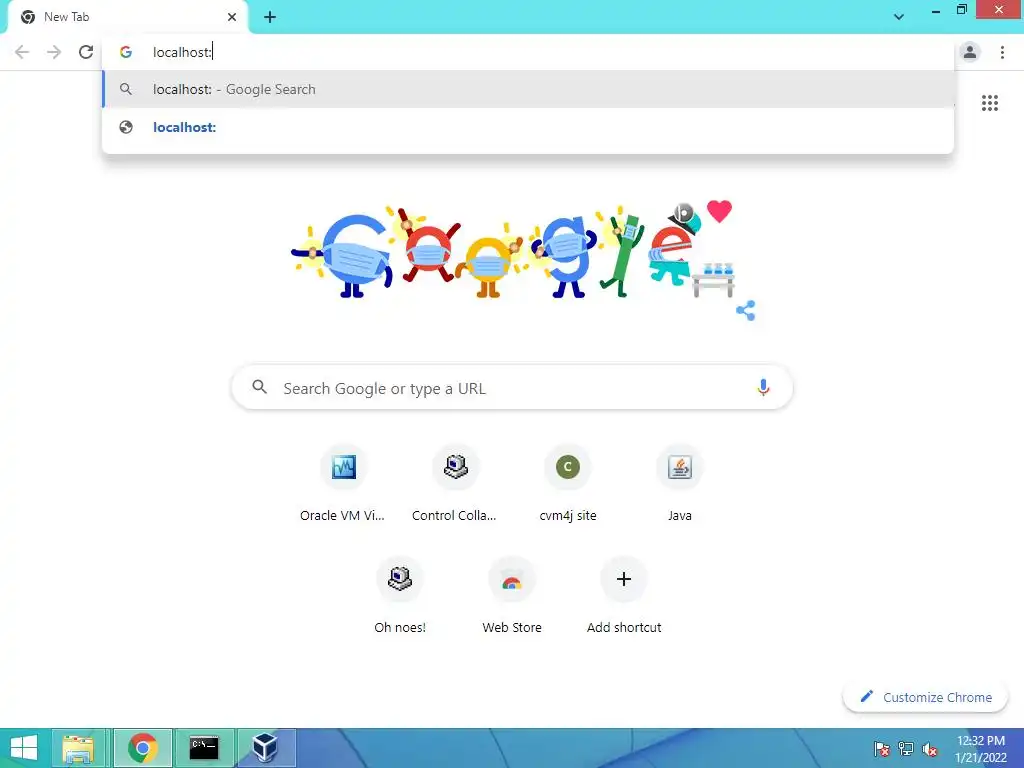The image size is (1024, 768).
Task: Open the Windows Start button
Action: [x=24, y=748]
